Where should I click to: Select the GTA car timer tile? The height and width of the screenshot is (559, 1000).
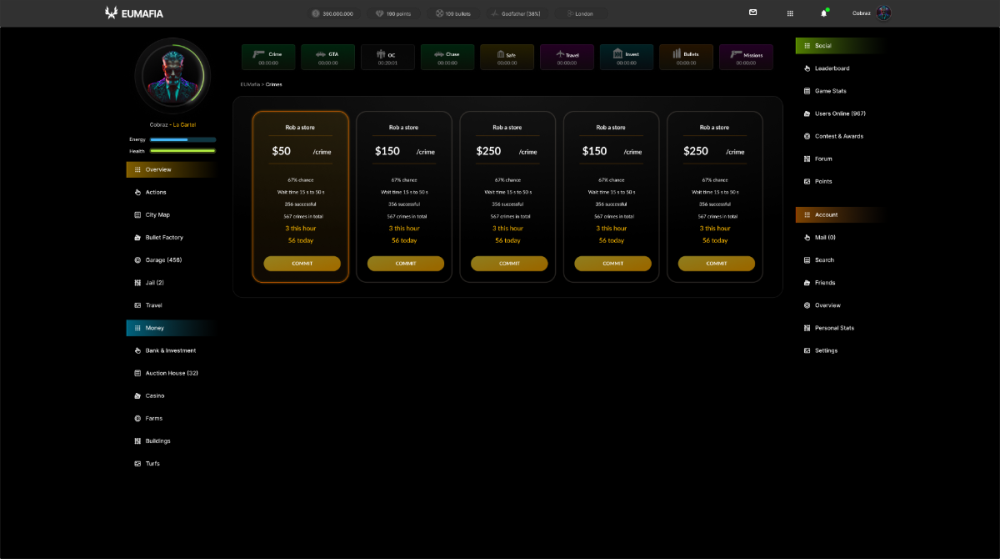(x=327, y=57)
